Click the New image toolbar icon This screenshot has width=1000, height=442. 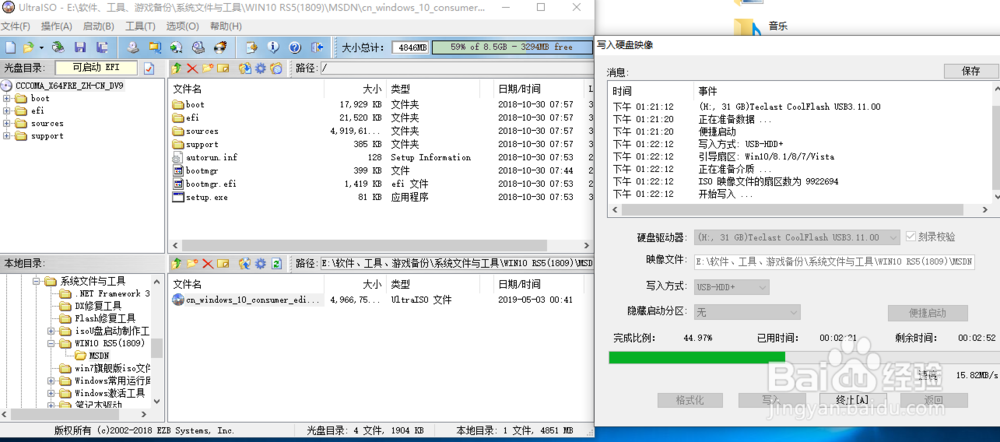9,47
